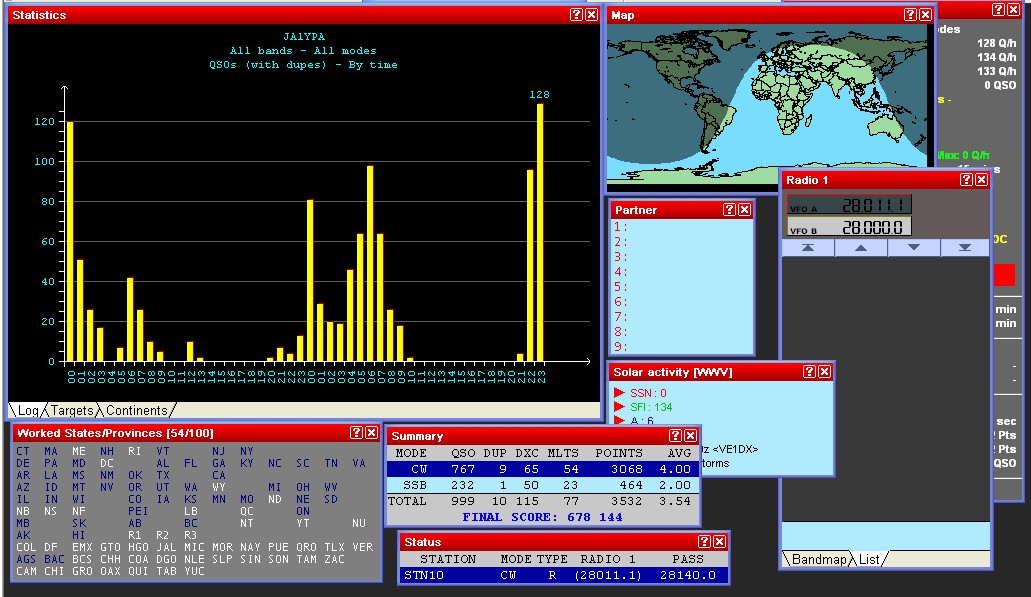
Task: Select the List tab in Radio 1
Action: coord(869,560)
